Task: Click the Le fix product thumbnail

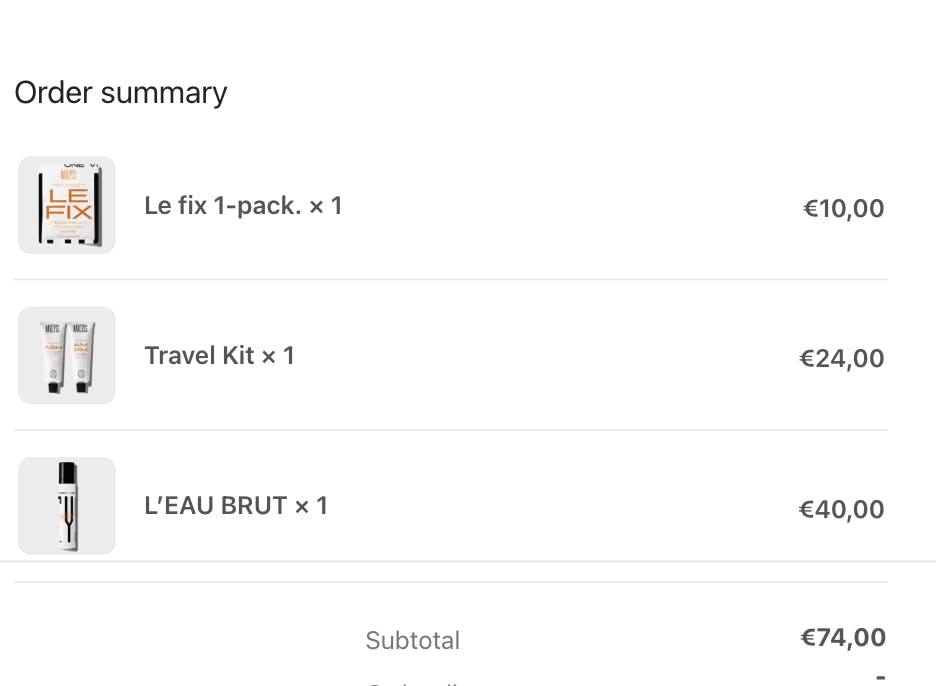Action: (67, 205)
